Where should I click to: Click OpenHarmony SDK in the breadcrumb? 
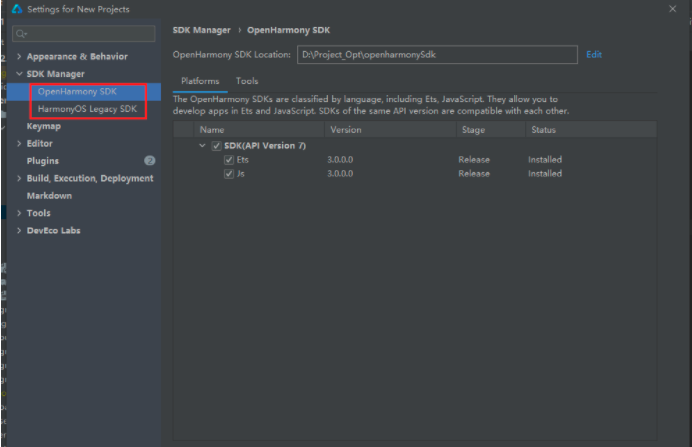[288, 30]
